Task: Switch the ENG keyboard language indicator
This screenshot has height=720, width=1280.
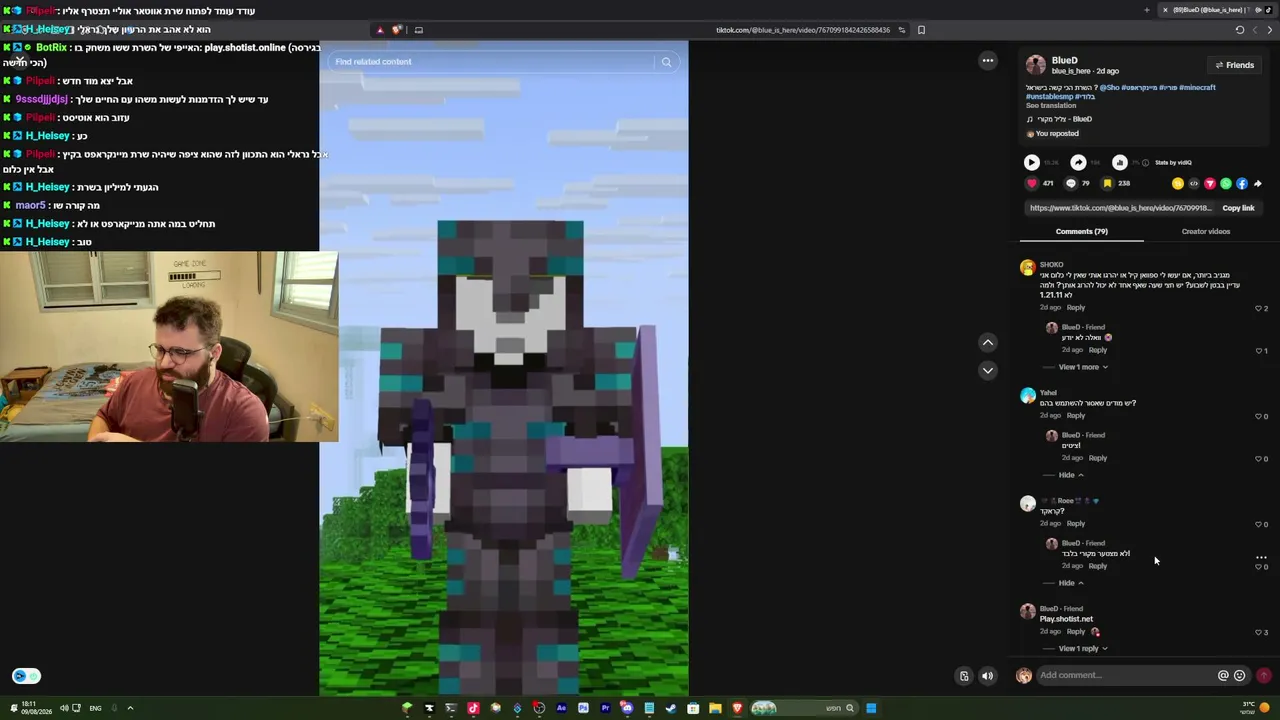Action: (x=95, y=709)
